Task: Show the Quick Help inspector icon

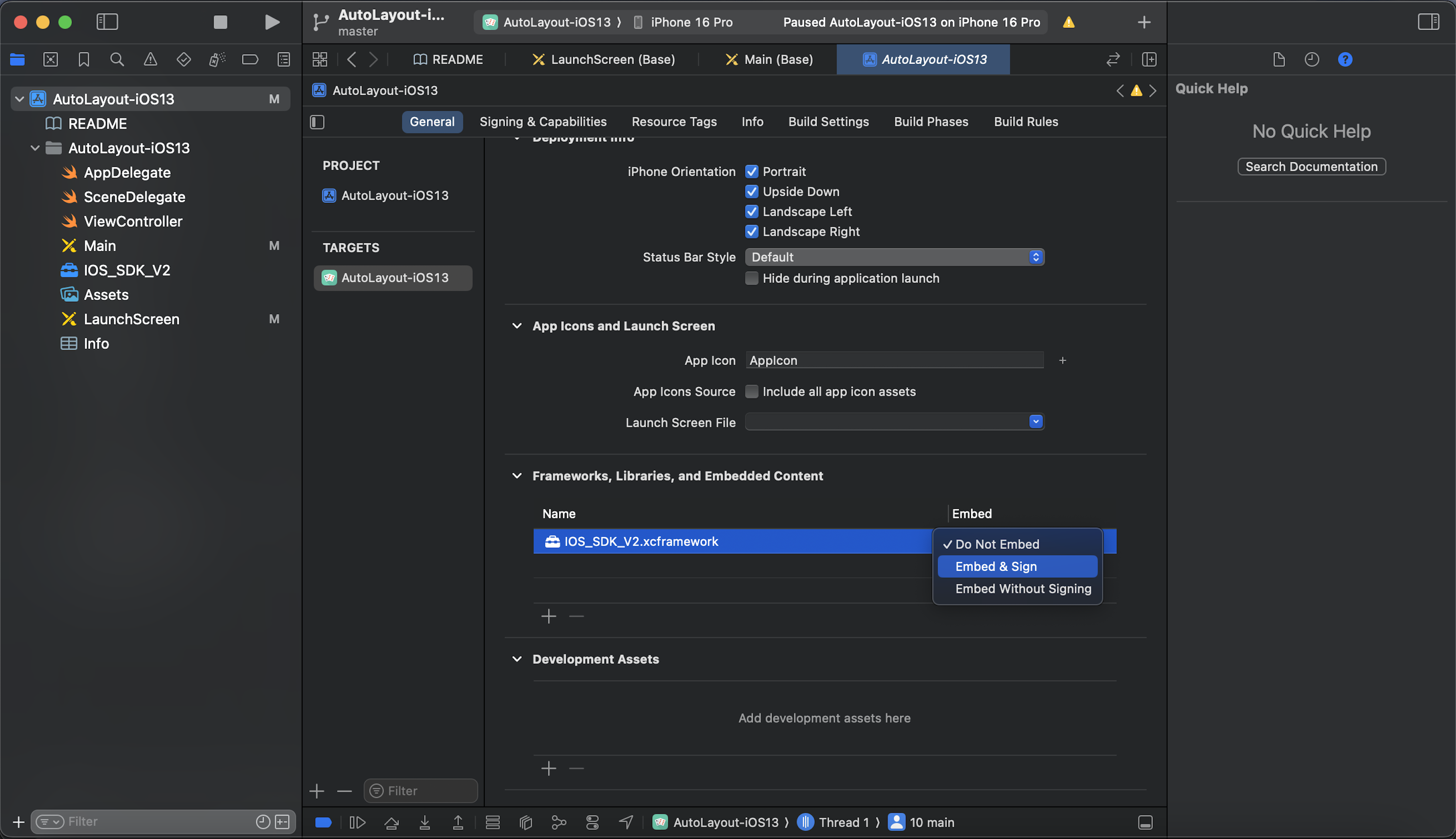Action: click(1345, 59)
